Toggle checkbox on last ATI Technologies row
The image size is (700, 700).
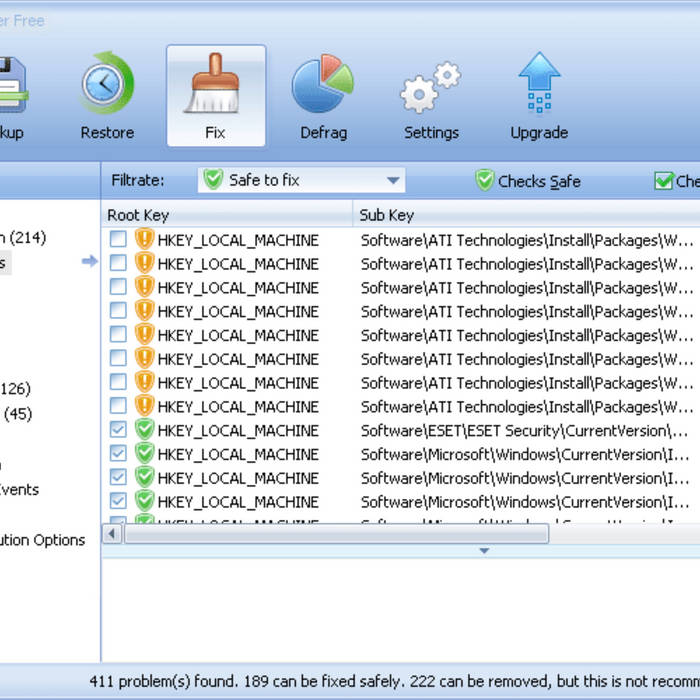[x=118, y=406]
